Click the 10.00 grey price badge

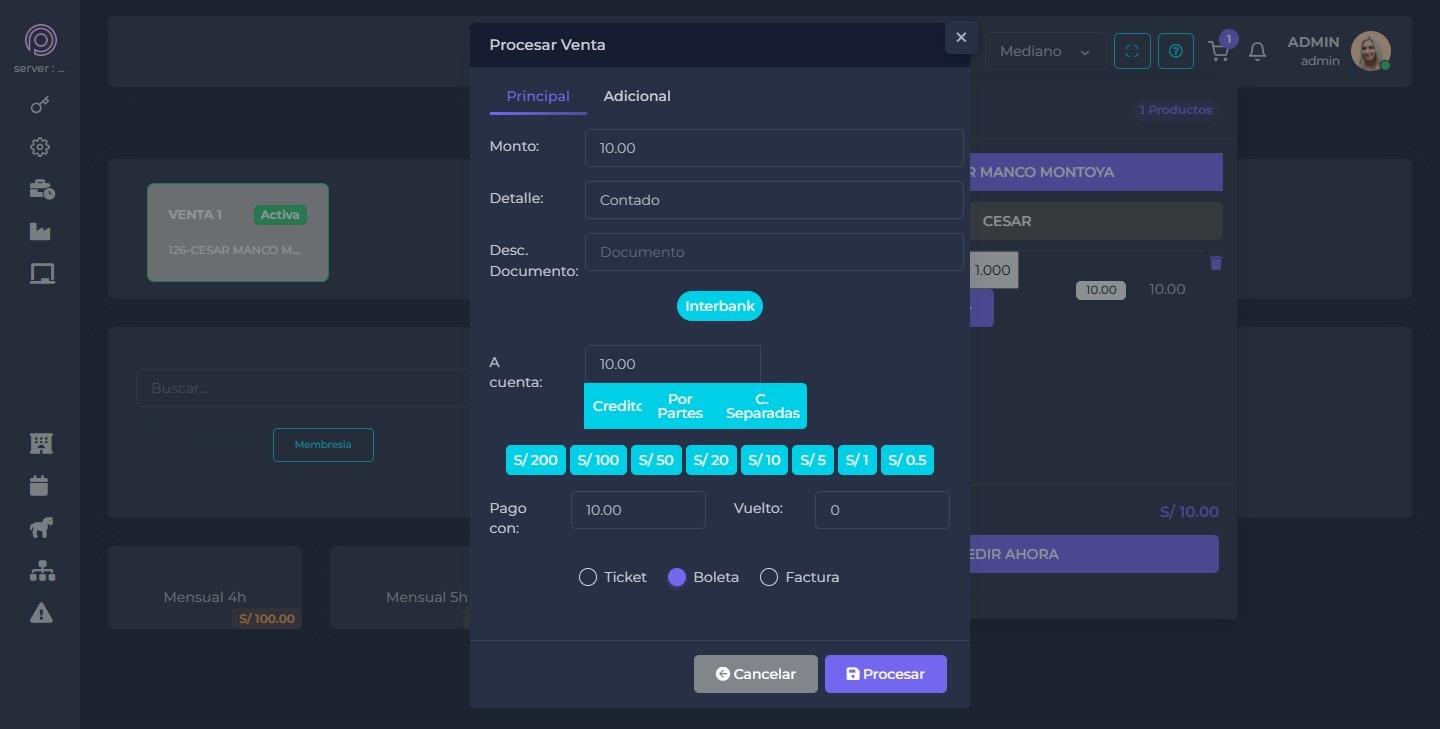point(1101,290)
